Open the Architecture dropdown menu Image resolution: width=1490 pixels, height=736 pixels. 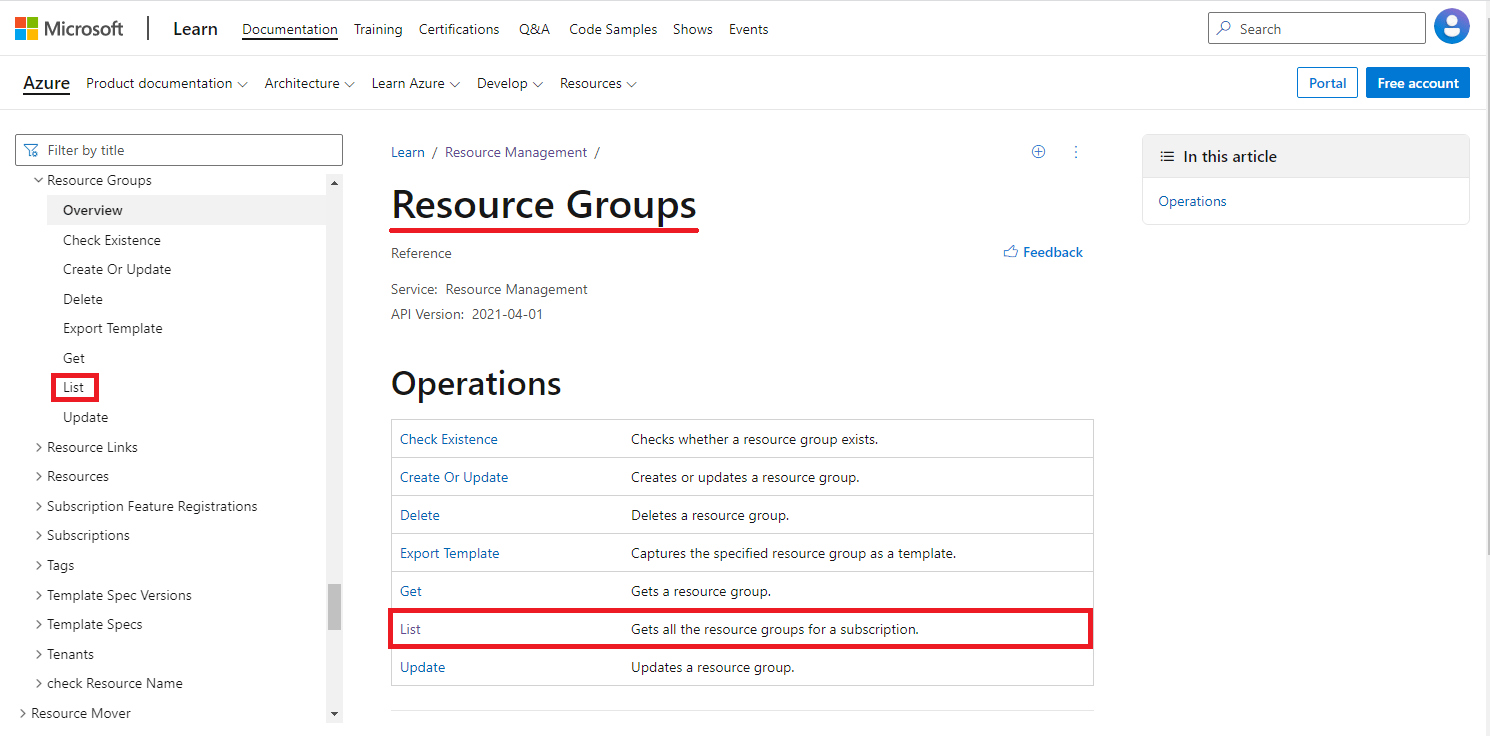tap(310, 84)
